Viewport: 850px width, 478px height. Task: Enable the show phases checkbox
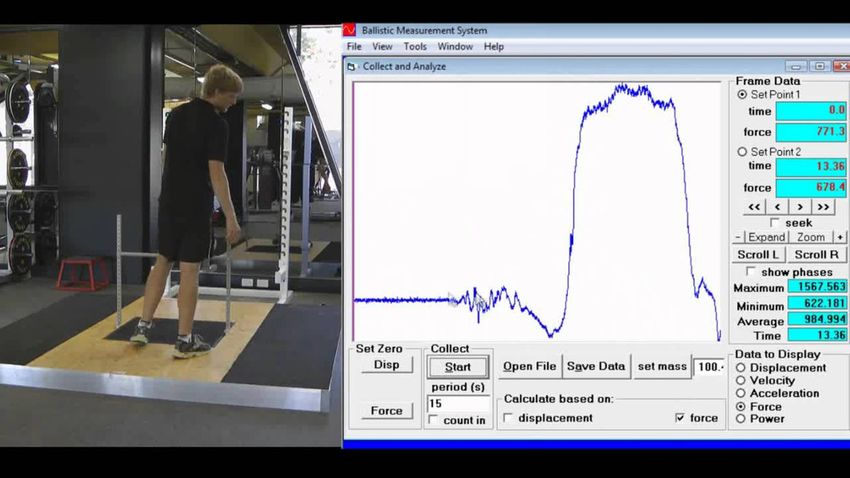tap(751, 272)
